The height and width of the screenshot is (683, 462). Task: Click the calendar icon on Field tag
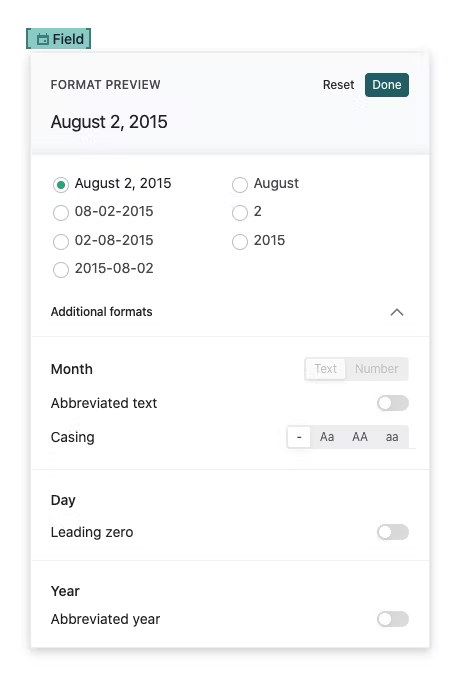click(43, 39)
